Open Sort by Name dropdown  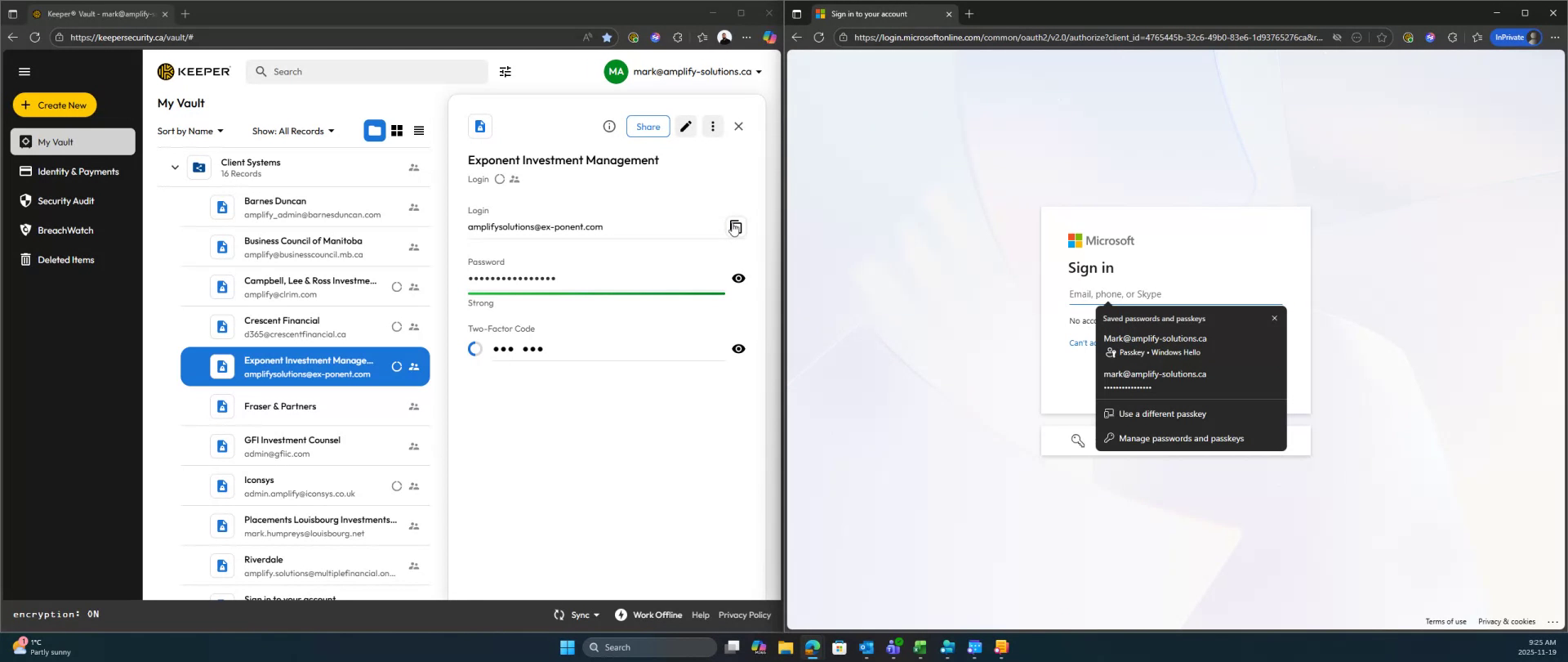click(x=190, y=132)
